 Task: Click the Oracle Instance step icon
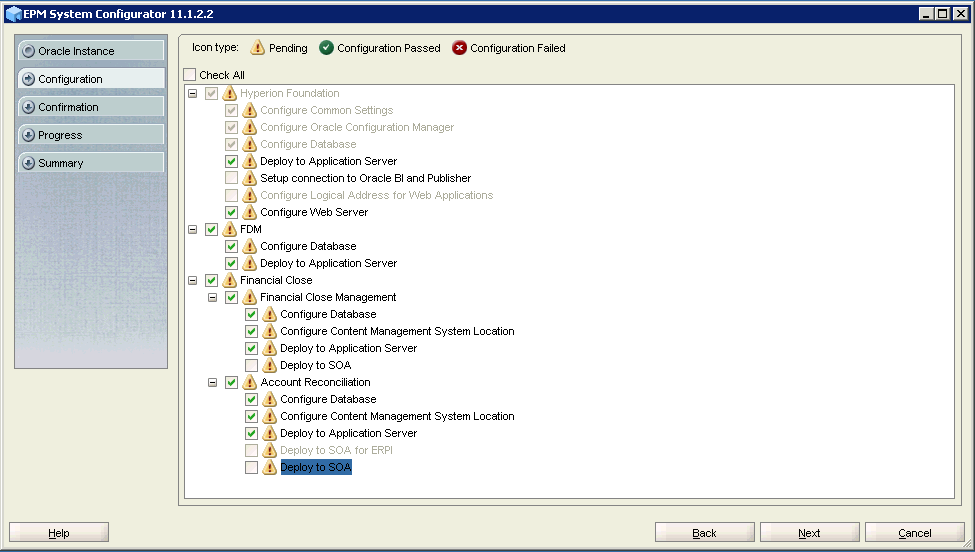(29, 51)
